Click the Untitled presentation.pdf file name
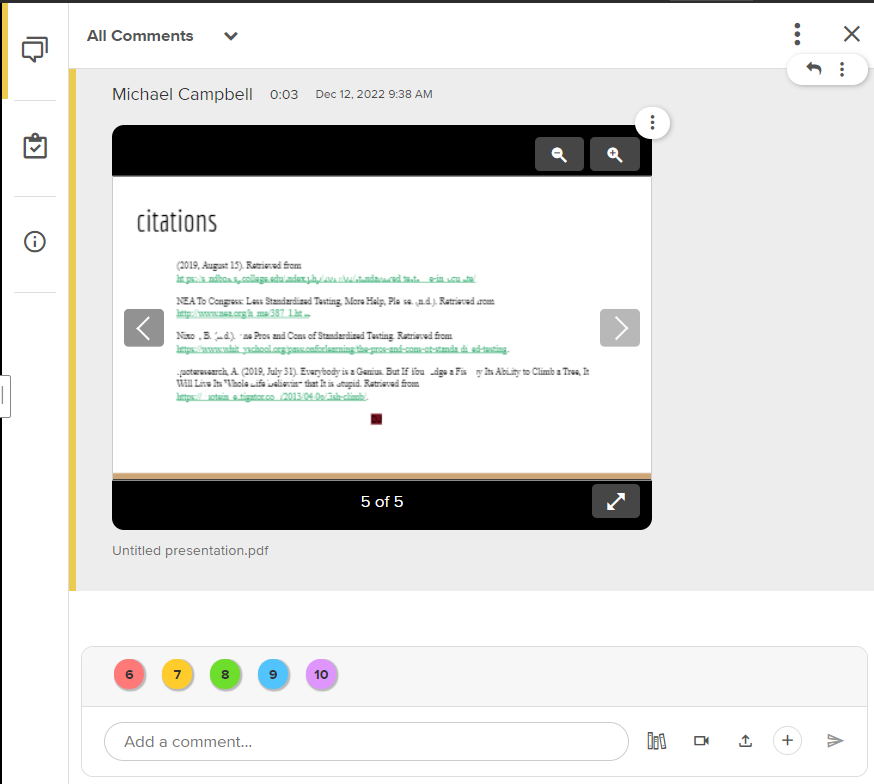Screen dimensions: 874x784 tap(190, 551)
